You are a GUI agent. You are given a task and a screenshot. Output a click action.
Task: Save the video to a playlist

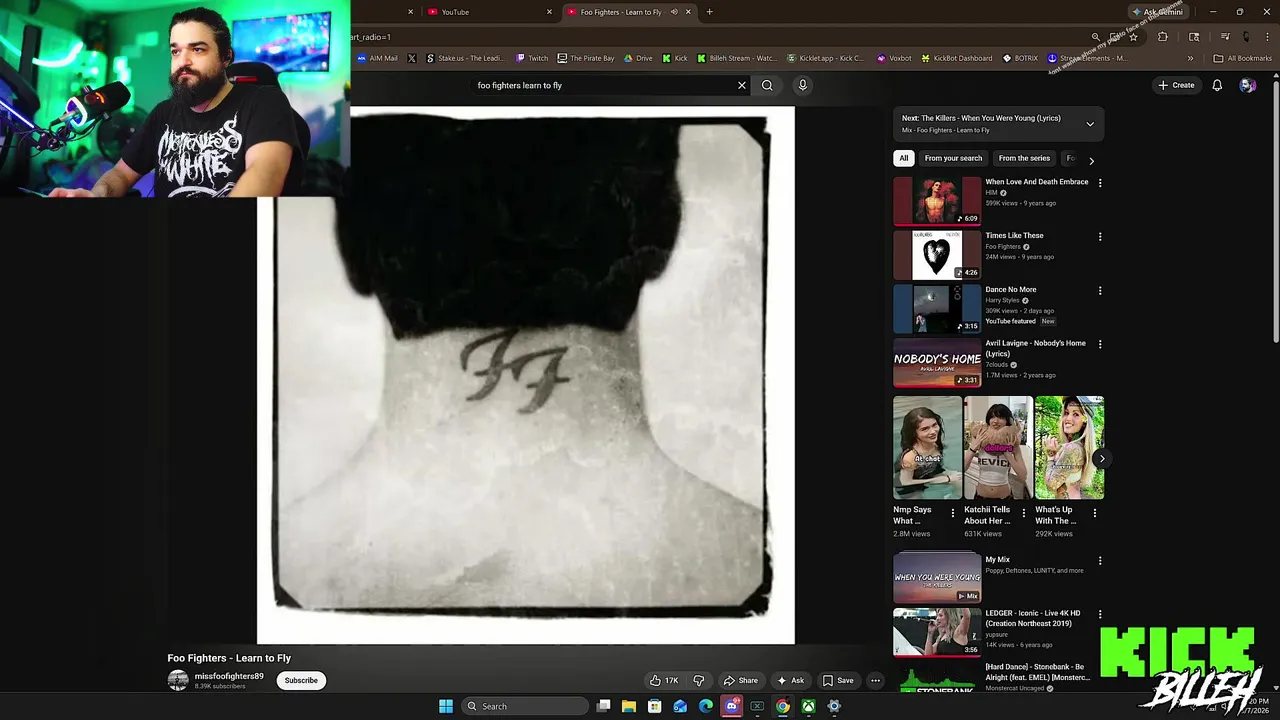pos(838,680)
